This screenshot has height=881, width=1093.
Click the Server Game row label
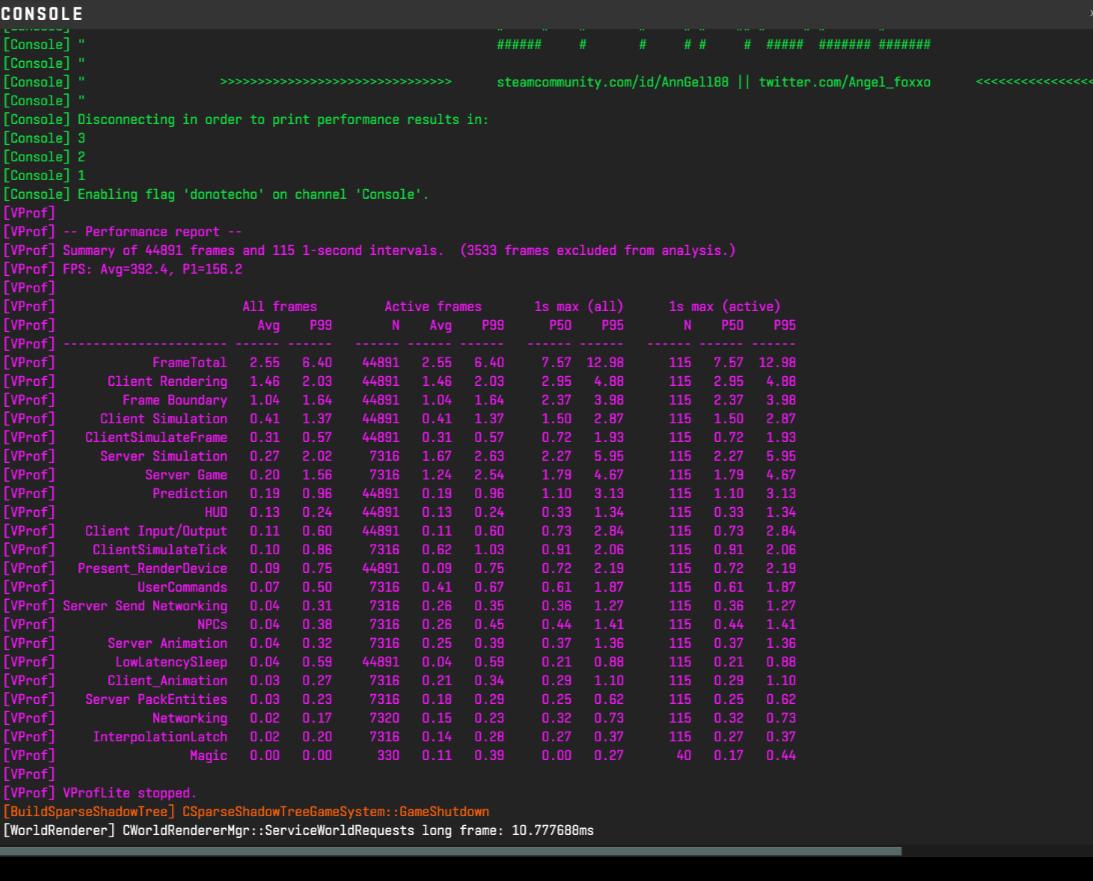coord(186,475)
